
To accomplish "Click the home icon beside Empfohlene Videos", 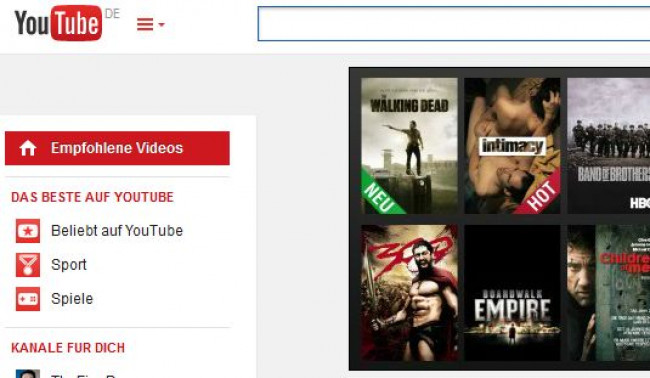I will click(x=28, y=148).
